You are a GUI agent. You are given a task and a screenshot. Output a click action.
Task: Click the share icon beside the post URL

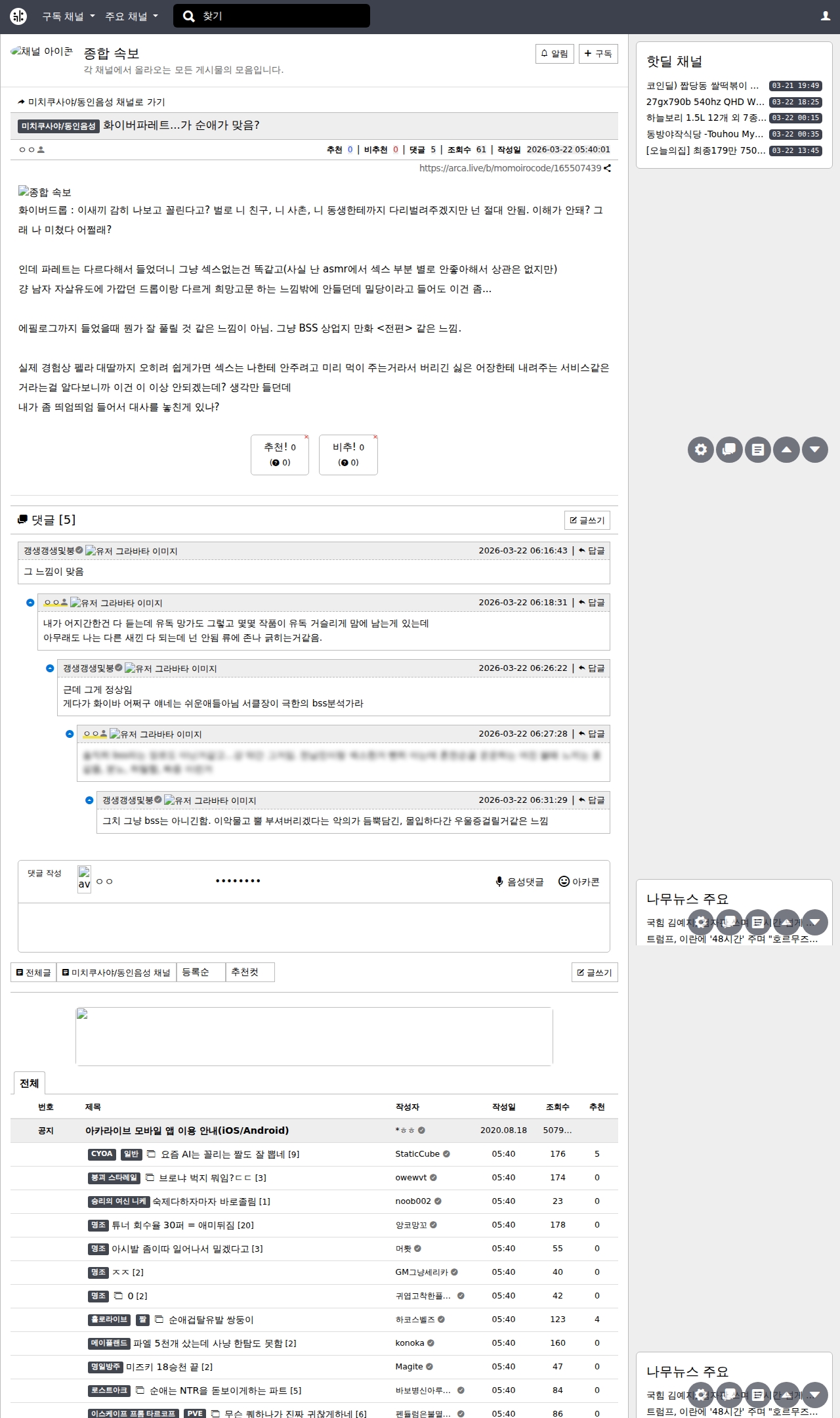click(x=608, y=168)
